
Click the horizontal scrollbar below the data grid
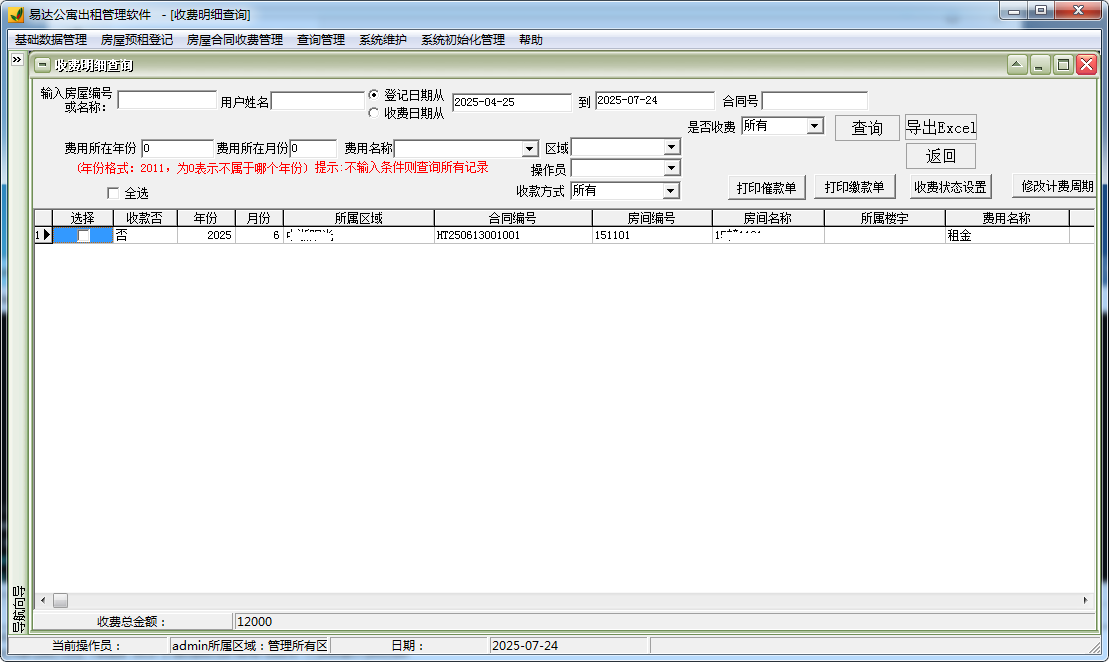[60, 600]
